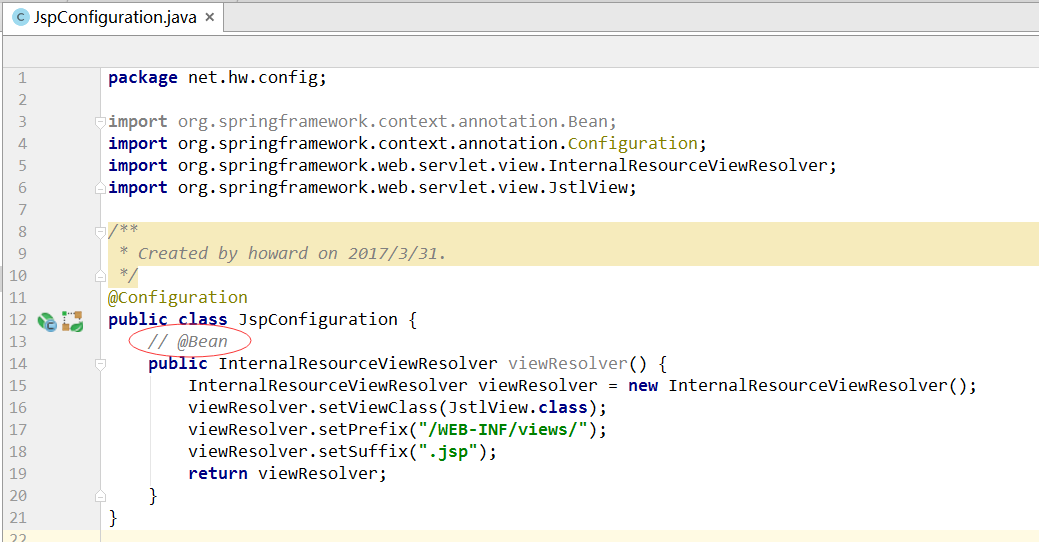1039x542 pixels.
Task: Click 'JstlView;' in the line 6 import
Action: click(592, 188)
